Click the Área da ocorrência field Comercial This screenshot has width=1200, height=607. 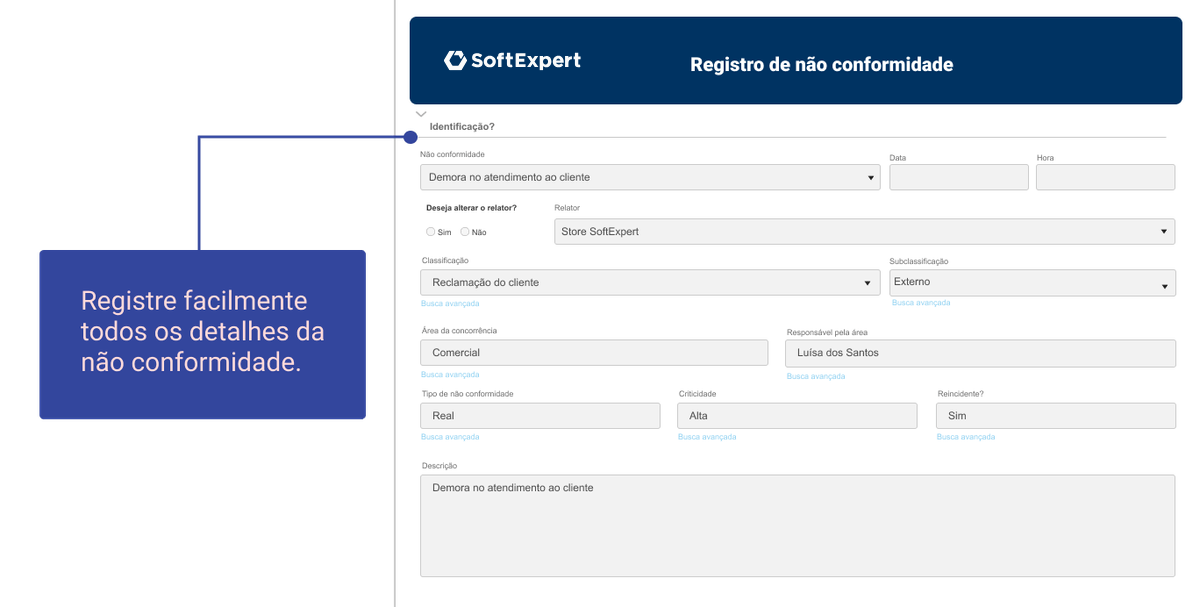[x=594, y=352]
